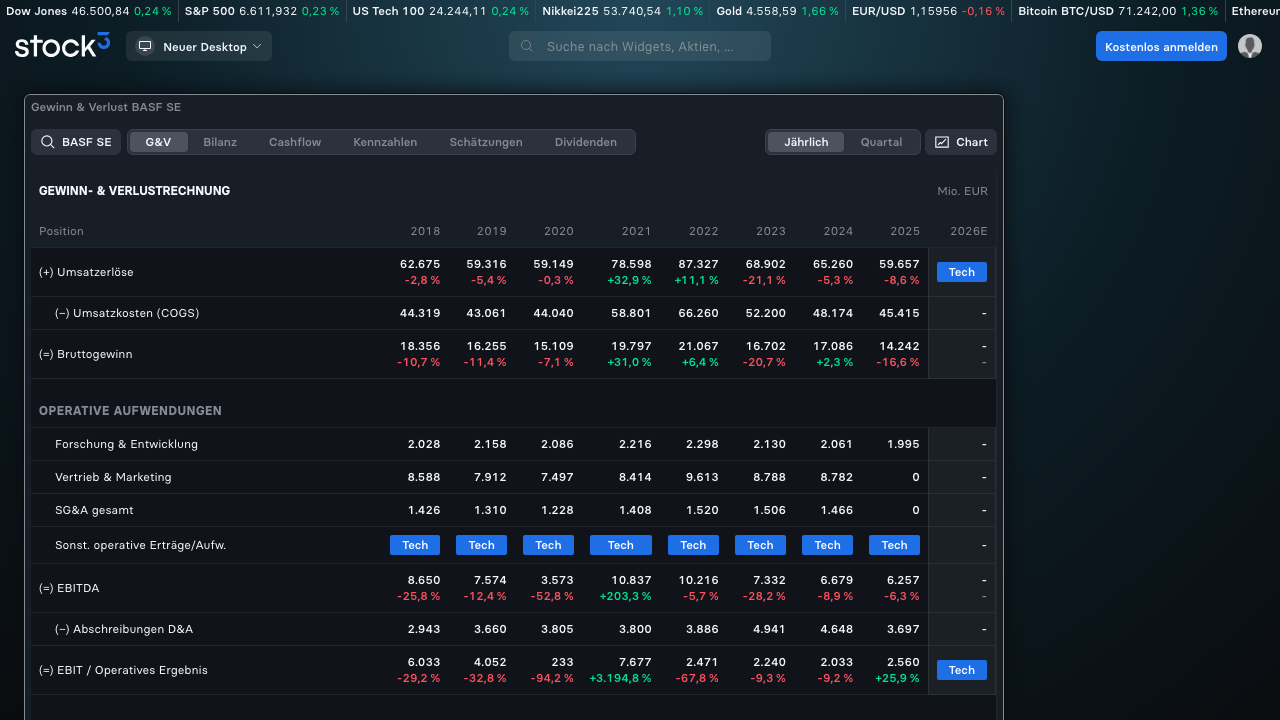The width and height of the screenshot is (1280, 720).
Task: Click the SG&A gesamt 2020 value '1.228'
Action: click(x=557, y=510)
